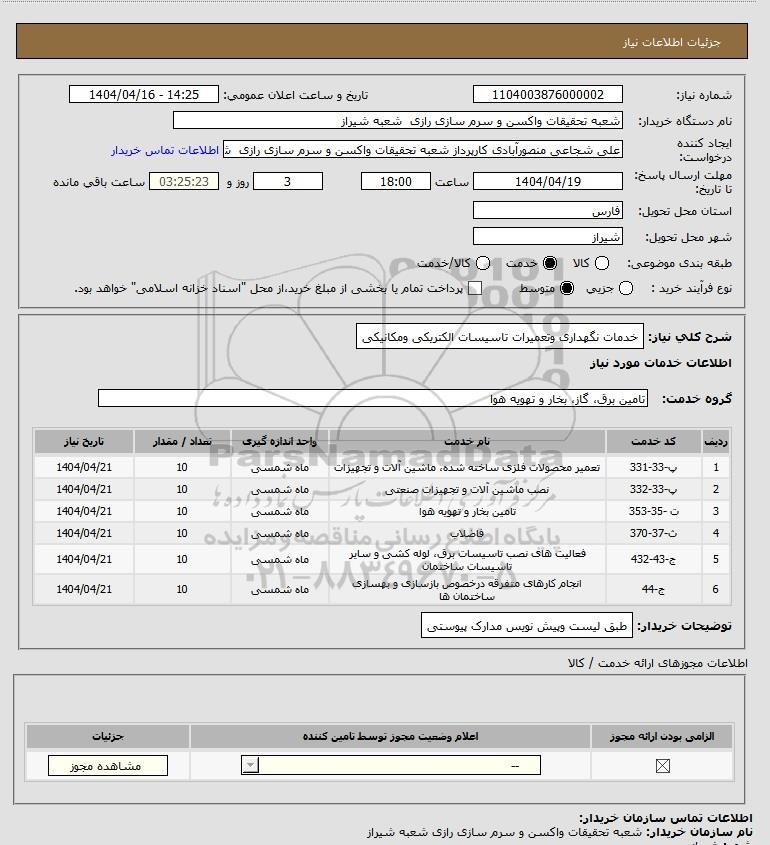Click service name فاضلاب

click(467, 533)
